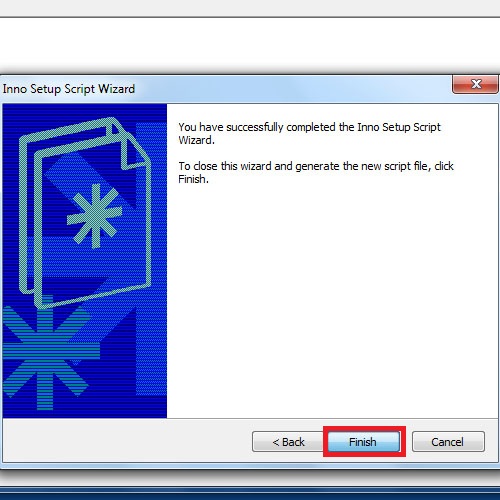Click the large asterisk at banner bottom

(x=47, y=355)
